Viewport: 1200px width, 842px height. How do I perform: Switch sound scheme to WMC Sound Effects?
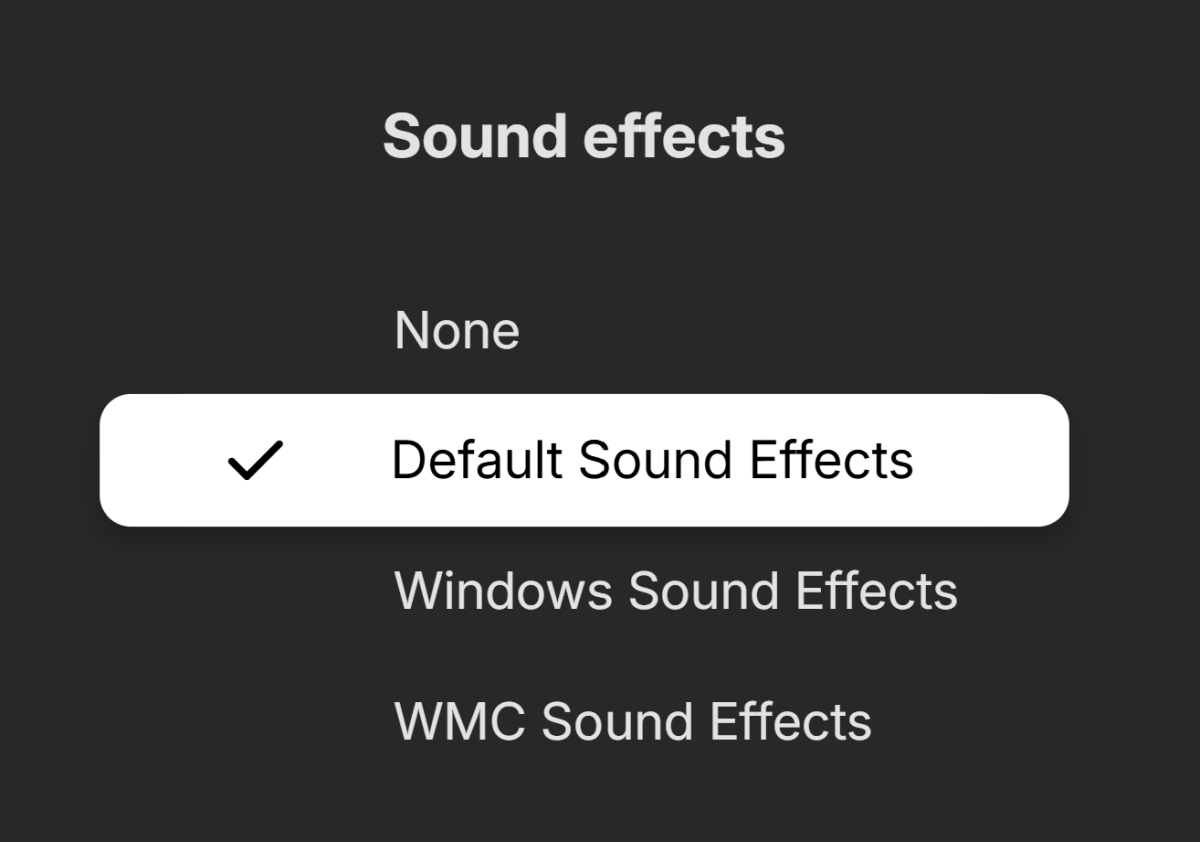(633, 721)
